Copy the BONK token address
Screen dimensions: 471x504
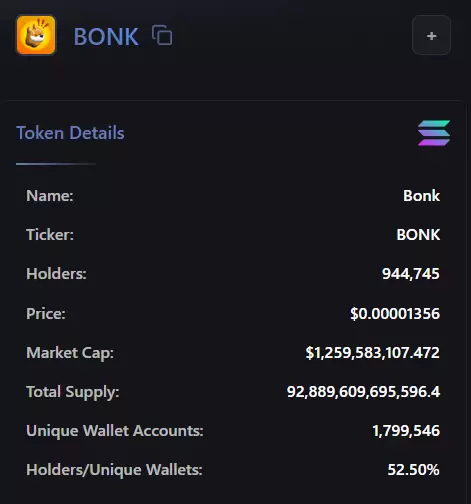pyautogui.click(x=162, y=35)
